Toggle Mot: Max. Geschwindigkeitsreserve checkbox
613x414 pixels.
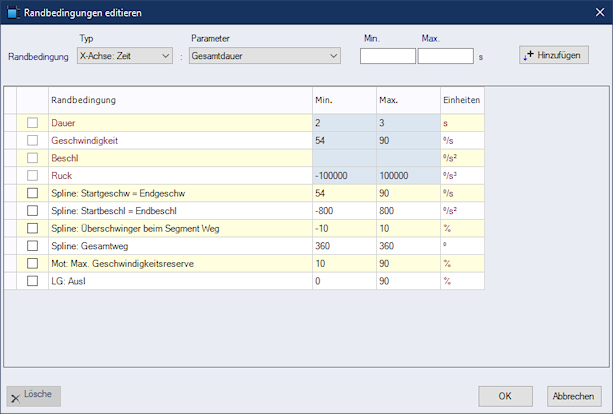click(x=33, y=264)
